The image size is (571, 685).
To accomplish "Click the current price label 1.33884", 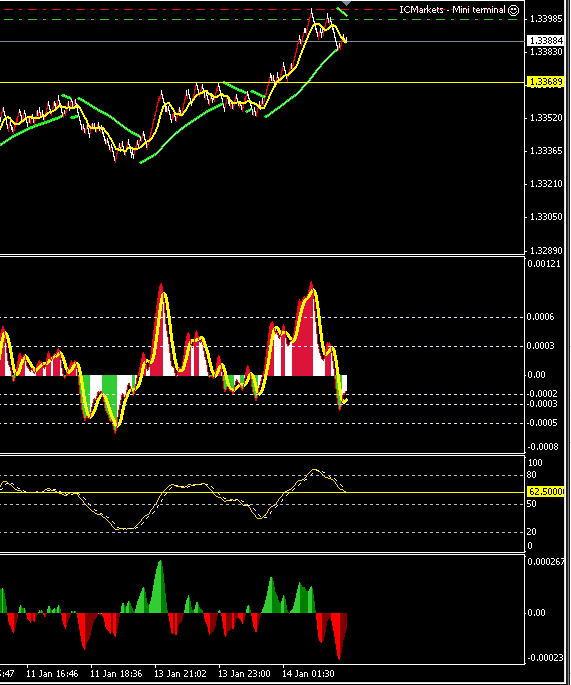I will pyautogui.click(x=546, y=41).
